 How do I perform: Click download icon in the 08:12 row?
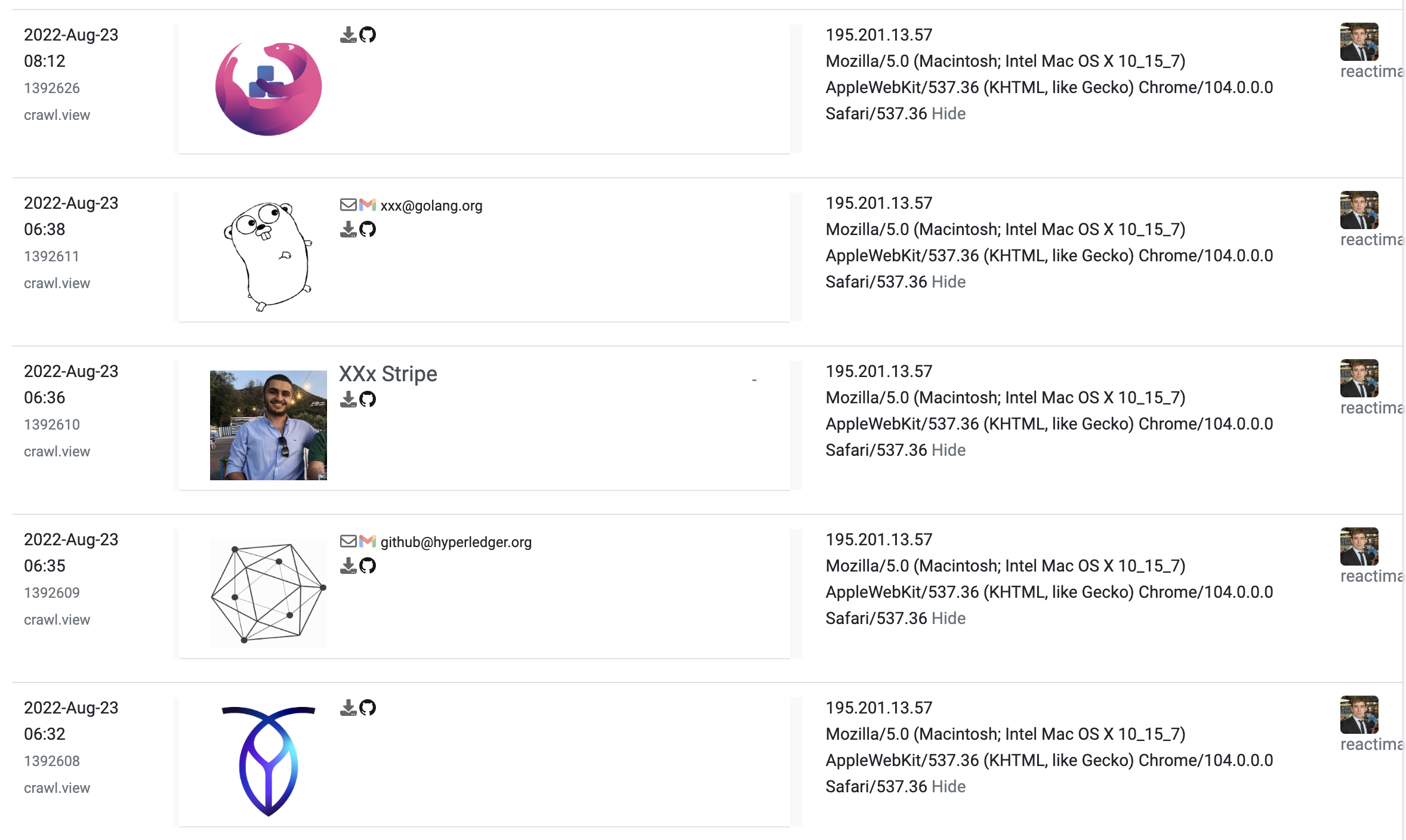point(348,35)
